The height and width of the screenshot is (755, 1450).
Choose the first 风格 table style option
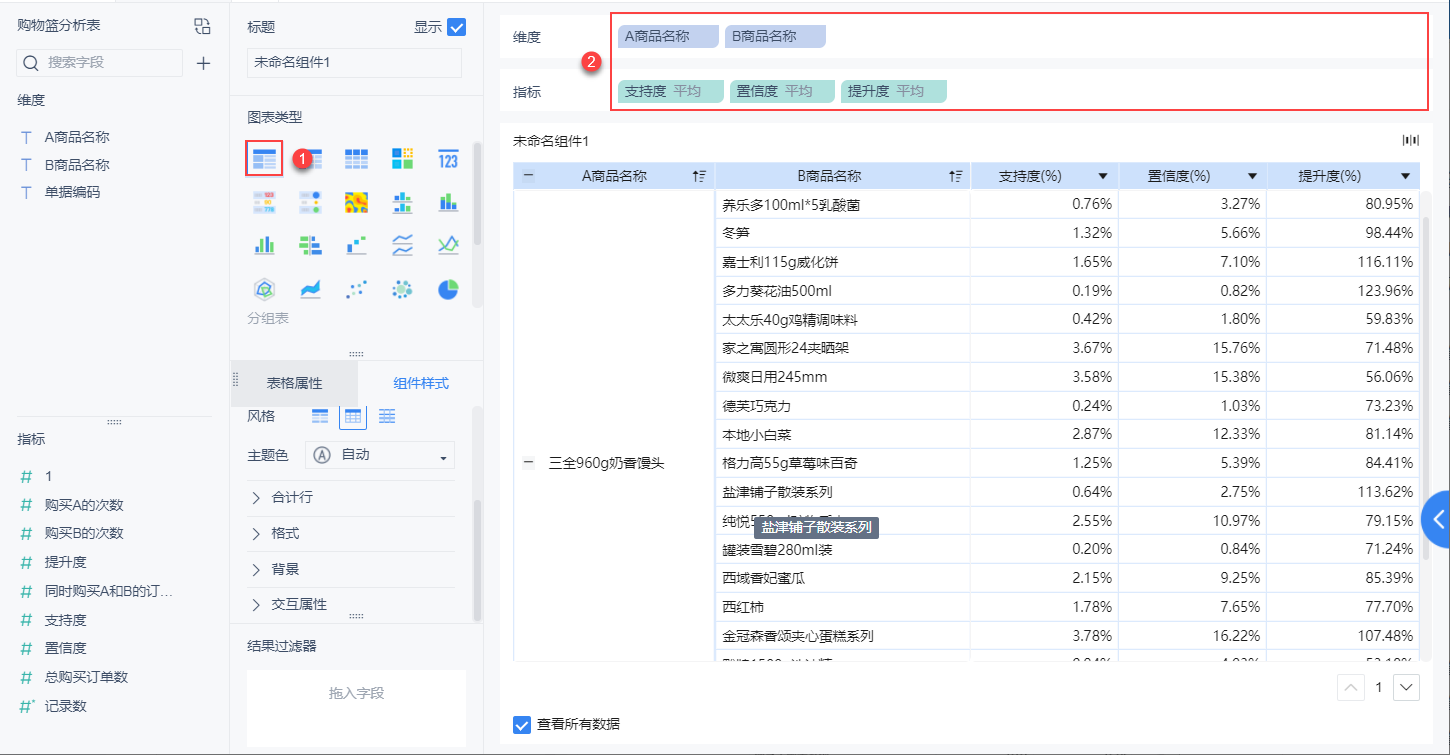click(x=320, y=416)
